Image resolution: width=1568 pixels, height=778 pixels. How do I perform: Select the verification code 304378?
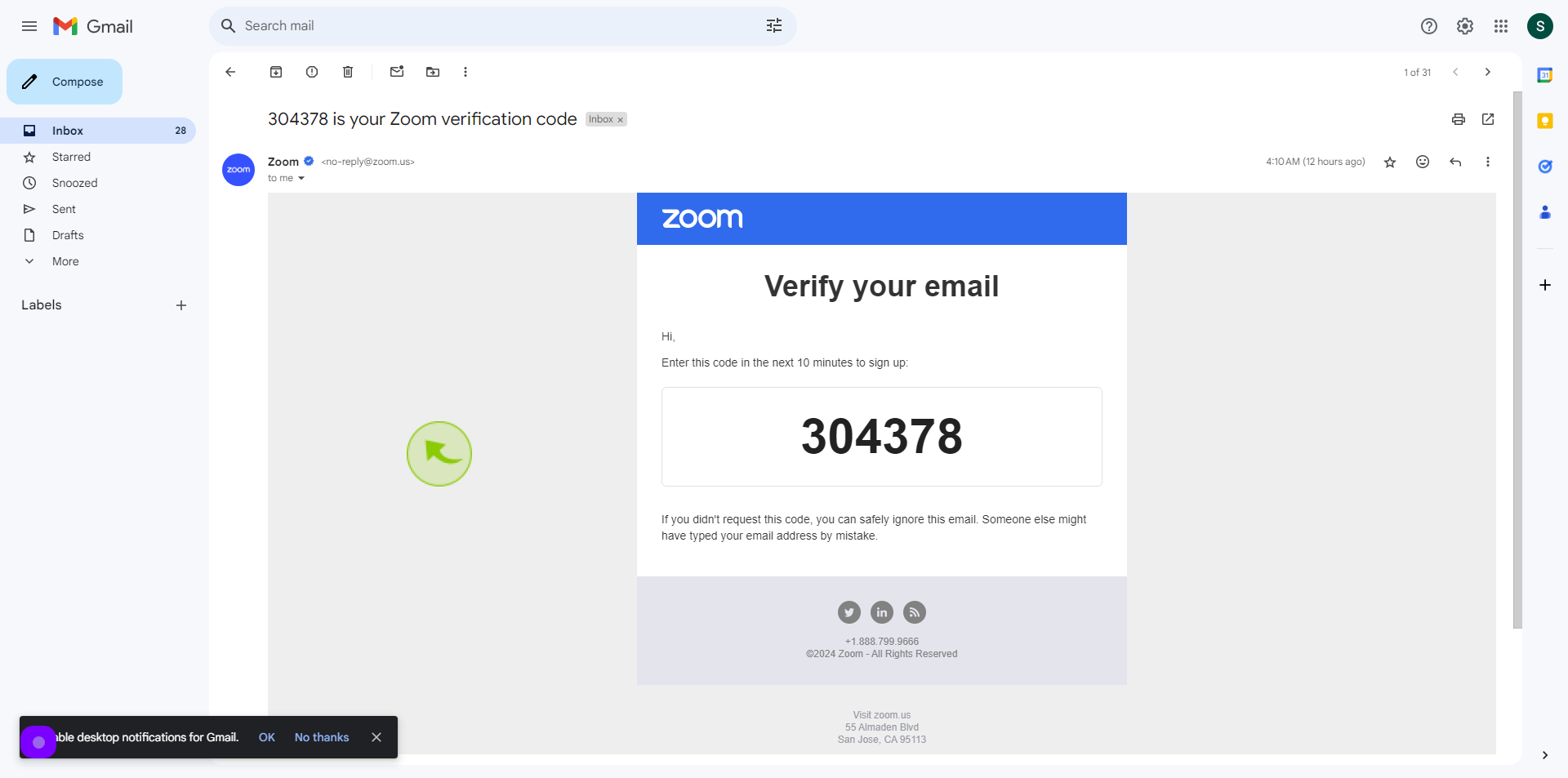882,436
